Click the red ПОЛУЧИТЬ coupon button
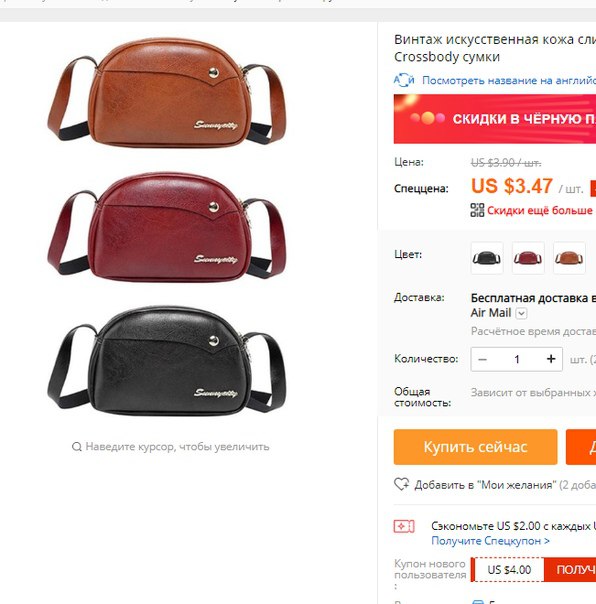The height and width of the screenshot is (604, 596). 570,569
